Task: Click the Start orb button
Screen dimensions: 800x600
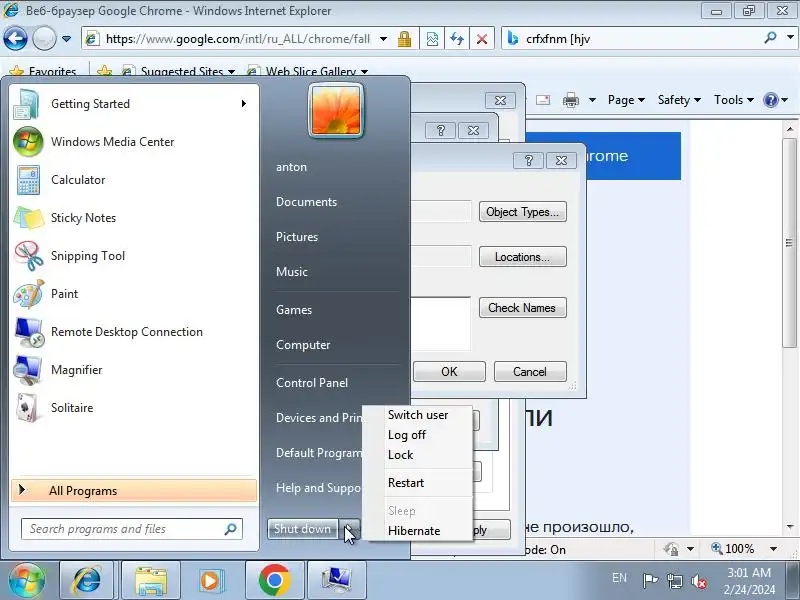Action: [27, 581]
